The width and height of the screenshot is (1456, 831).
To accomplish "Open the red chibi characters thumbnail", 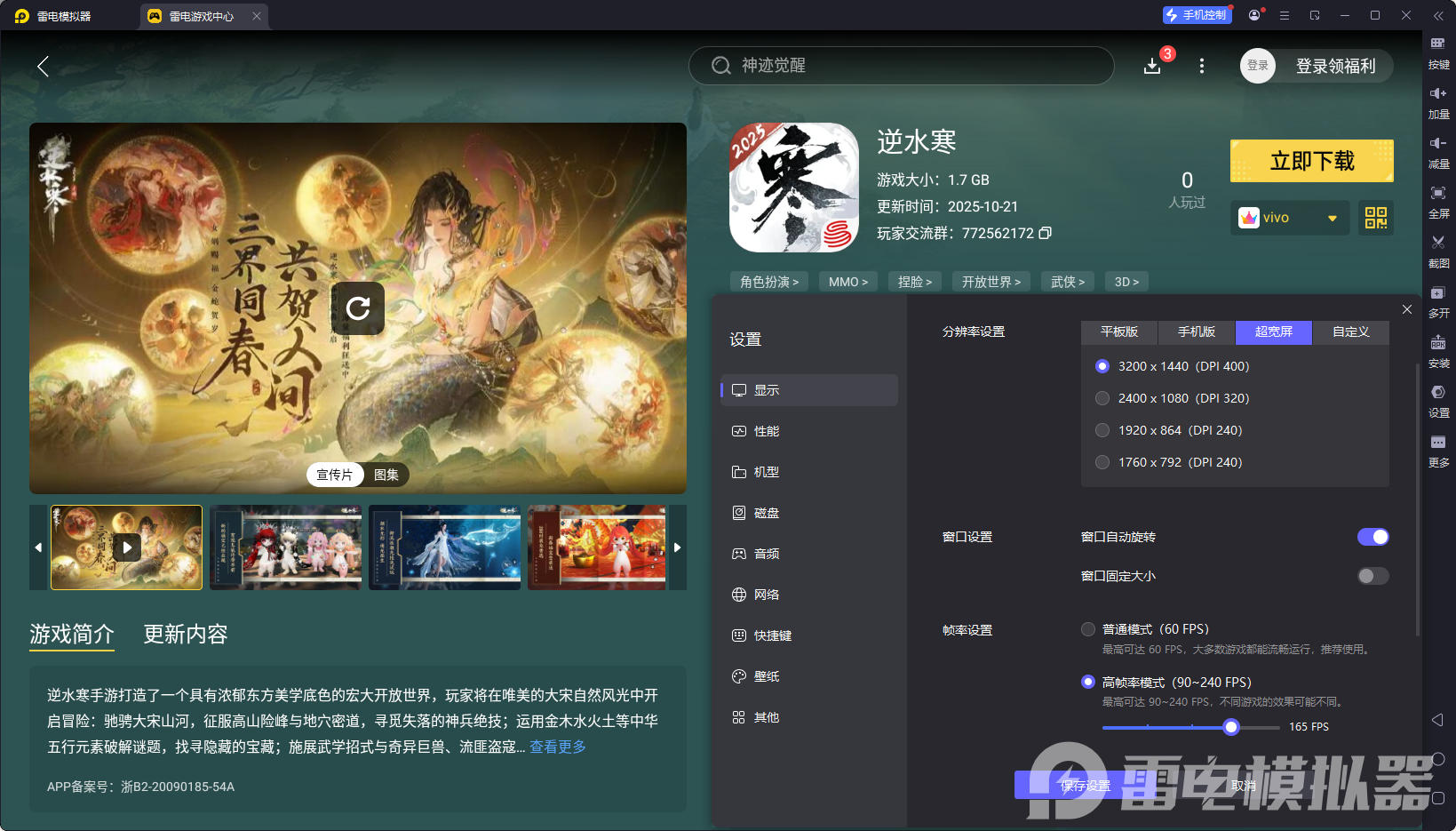I will click(286, 547).
